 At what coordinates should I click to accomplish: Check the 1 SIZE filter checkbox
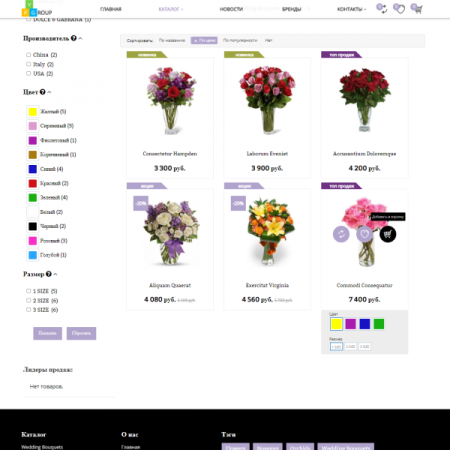[28, 291]
